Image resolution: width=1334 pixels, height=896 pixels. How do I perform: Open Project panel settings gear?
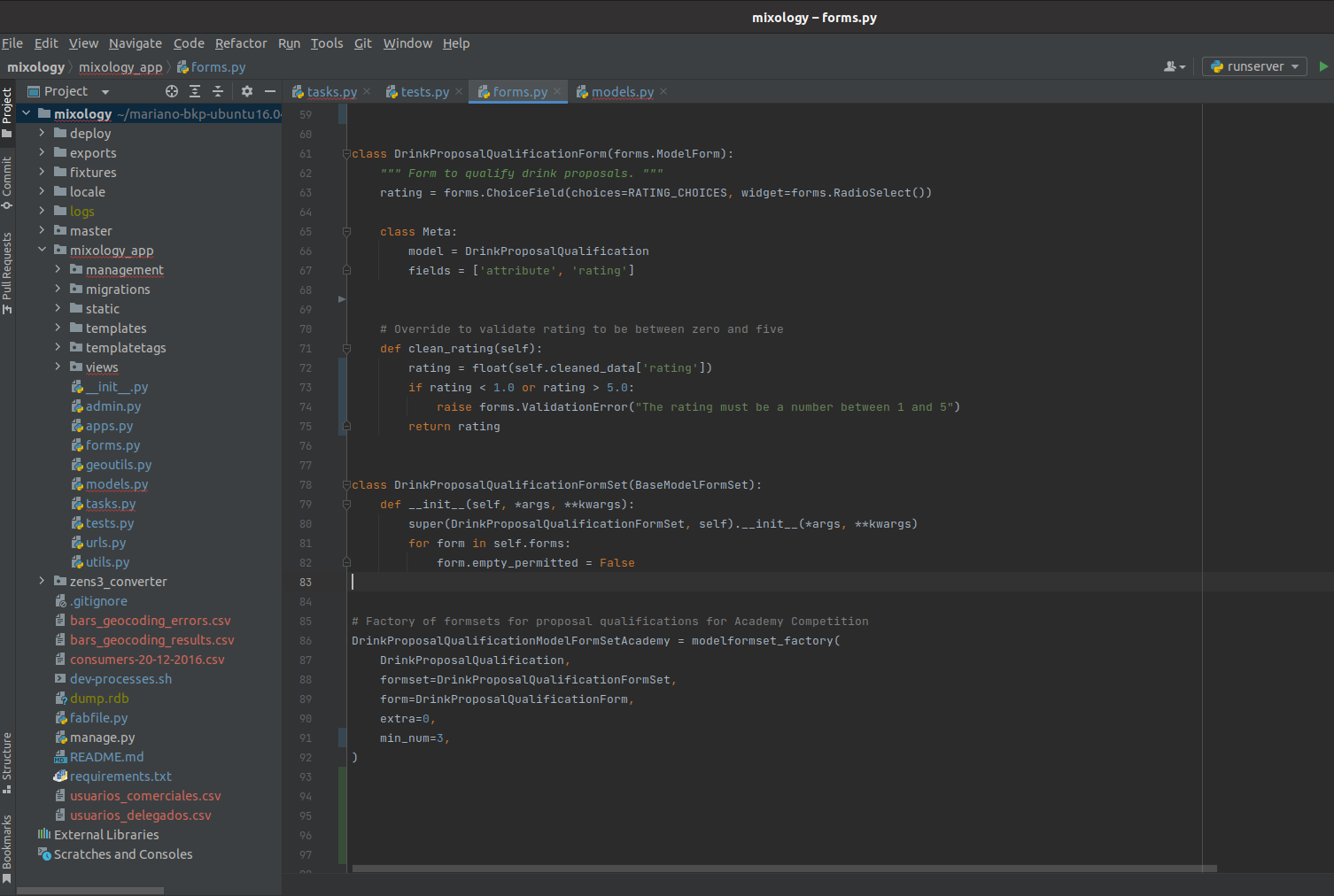click(247, 91)
